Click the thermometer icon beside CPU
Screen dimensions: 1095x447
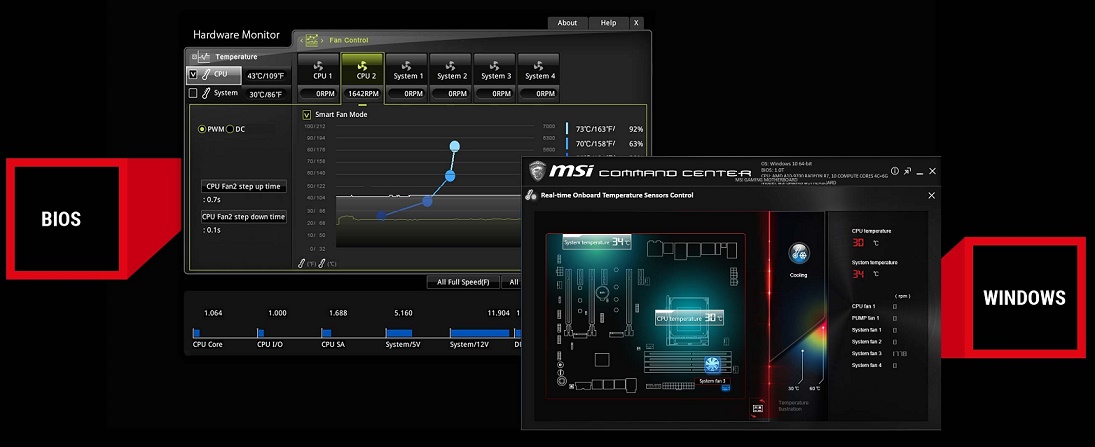tap(207, 74)
